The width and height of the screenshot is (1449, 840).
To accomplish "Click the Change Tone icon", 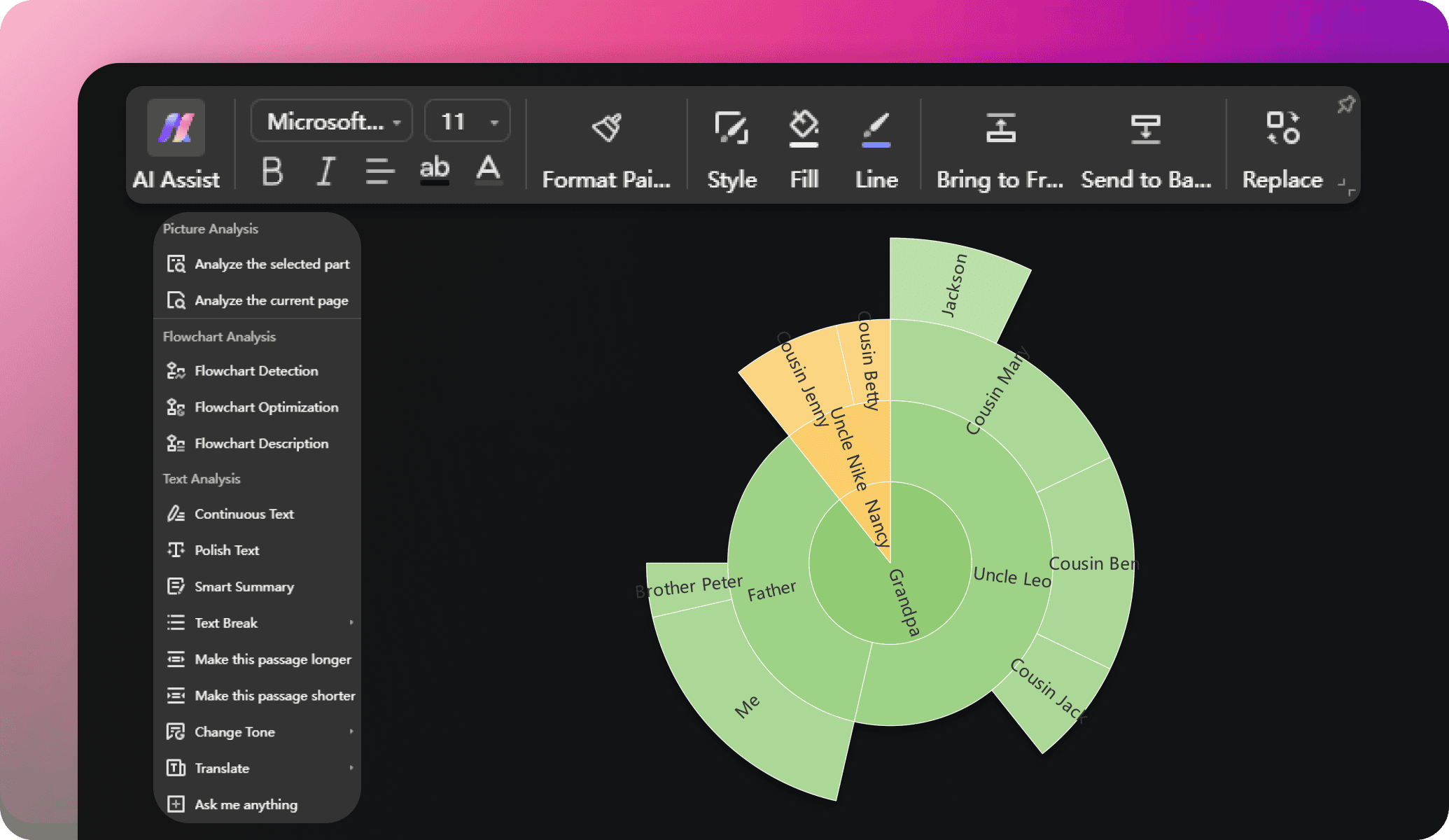I will point(176,731).
